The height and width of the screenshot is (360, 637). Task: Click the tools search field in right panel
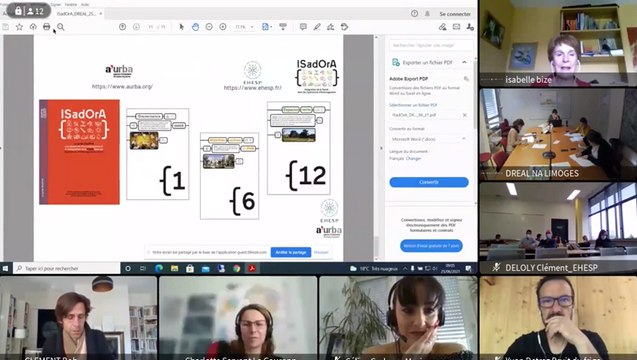tap(431, 45)
